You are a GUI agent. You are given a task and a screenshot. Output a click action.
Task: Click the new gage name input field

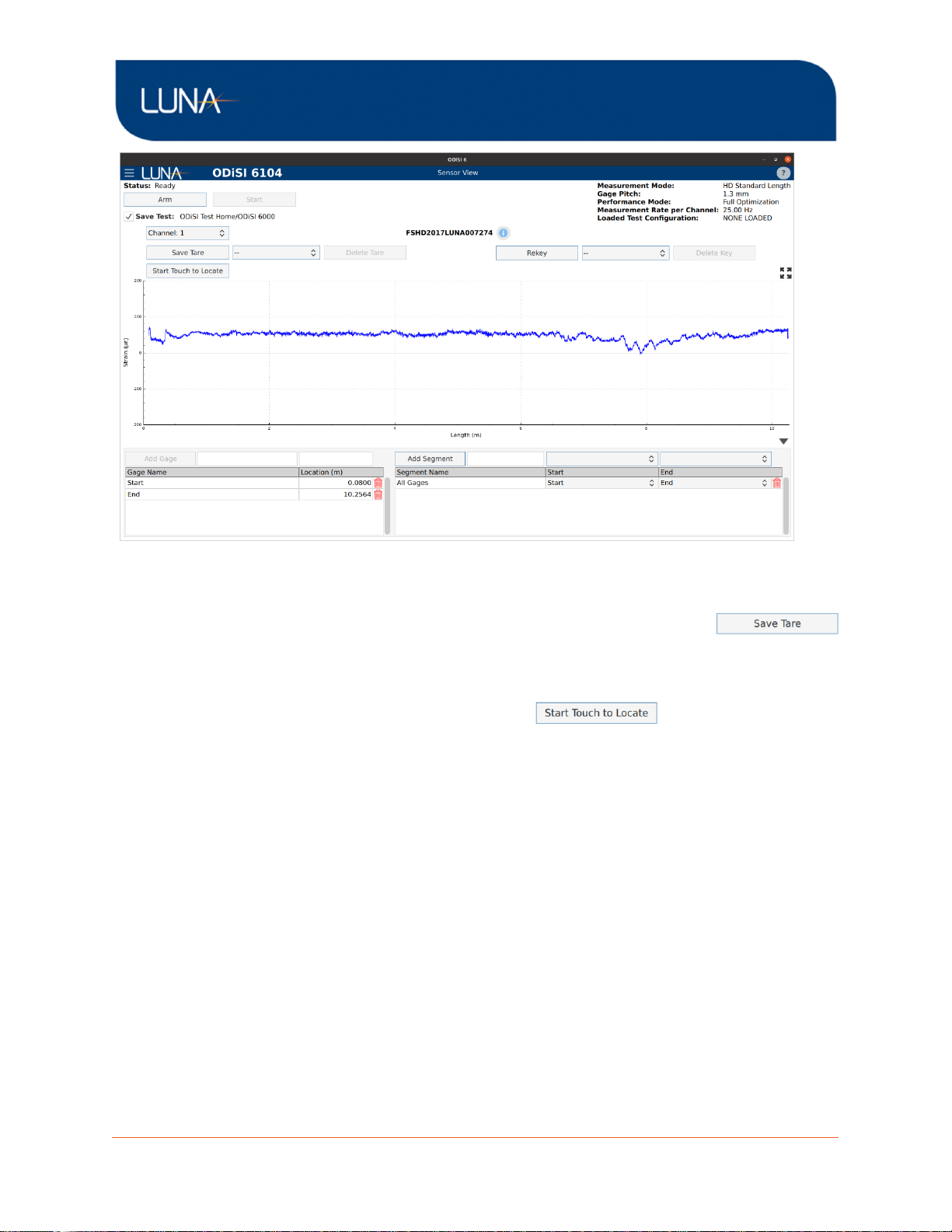coord(247,459)
